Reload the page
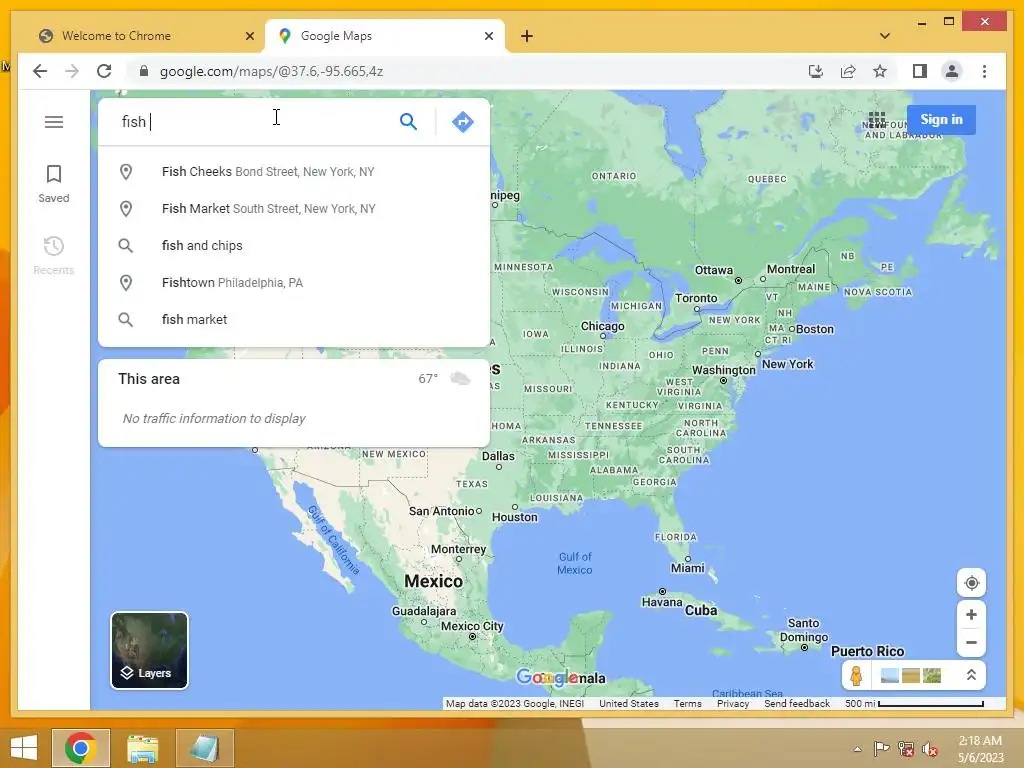This screenshot has height=768, width=1024. click(x=104, y=71)
